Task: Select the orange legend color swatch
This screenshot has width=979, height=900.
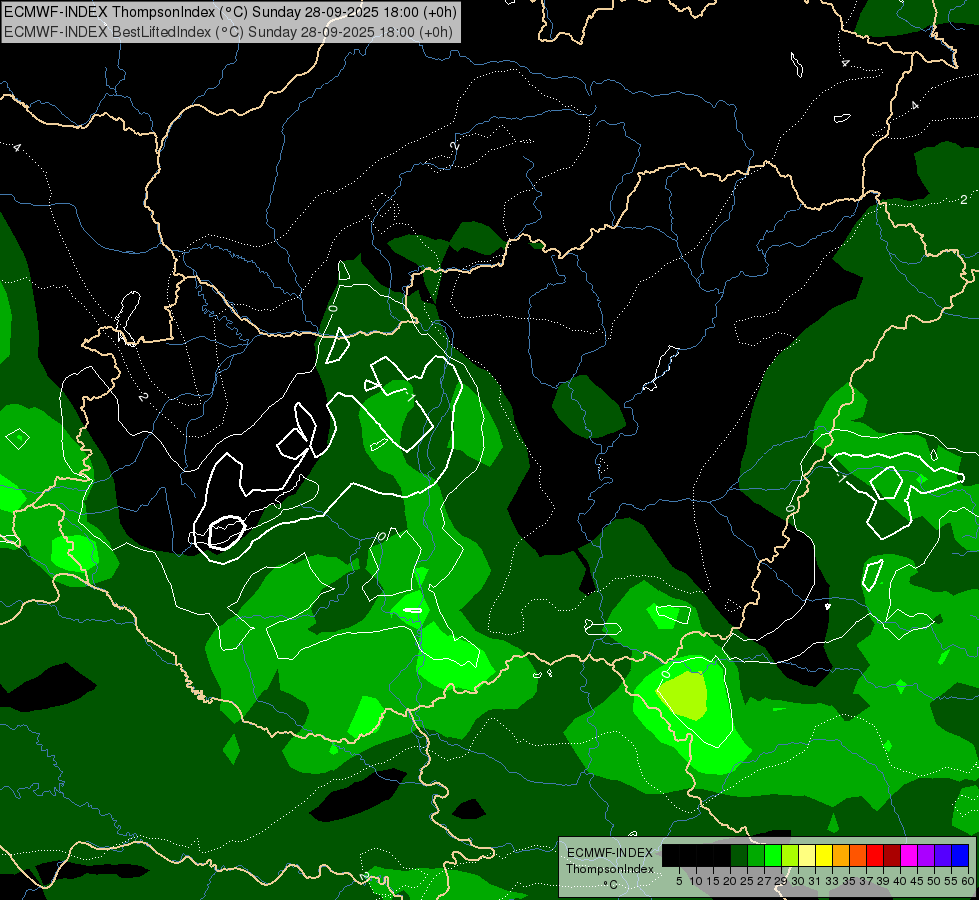Action: tap(841, 855)
